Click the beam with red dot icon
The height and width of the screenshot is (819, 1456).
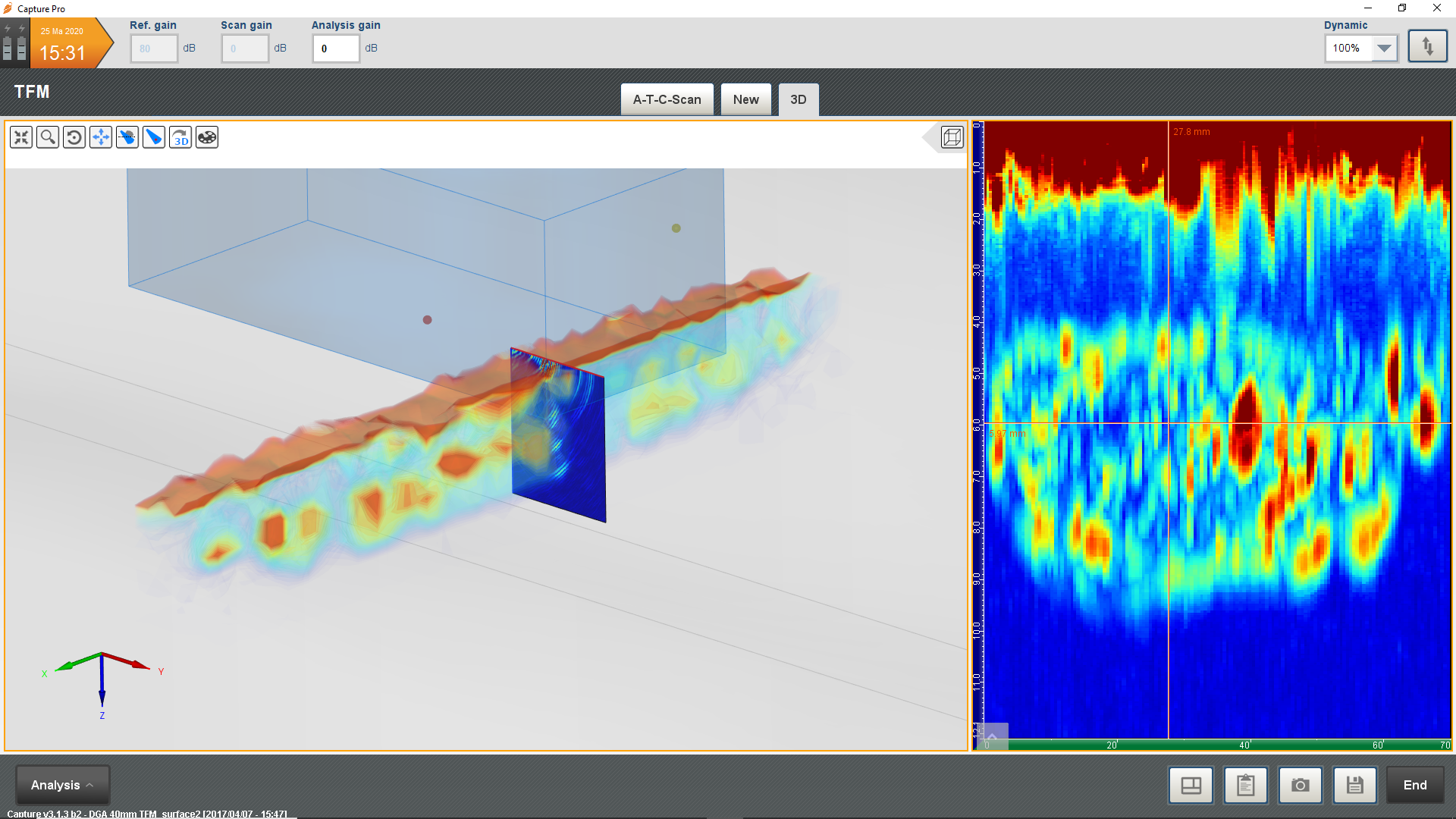[154, 137]
